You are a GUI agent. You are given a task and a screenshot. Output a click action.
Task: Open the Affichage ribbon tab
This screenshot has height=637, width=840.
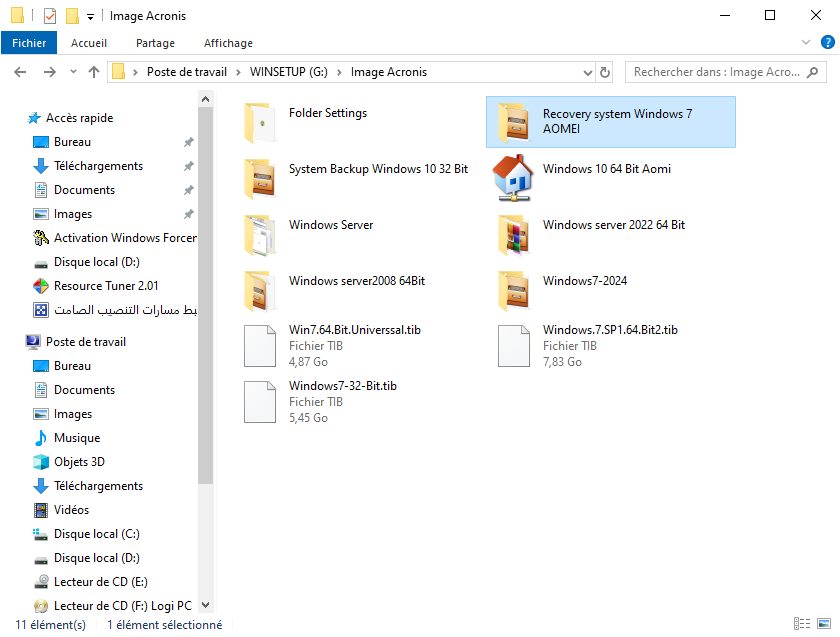click(x=228, y=43)
